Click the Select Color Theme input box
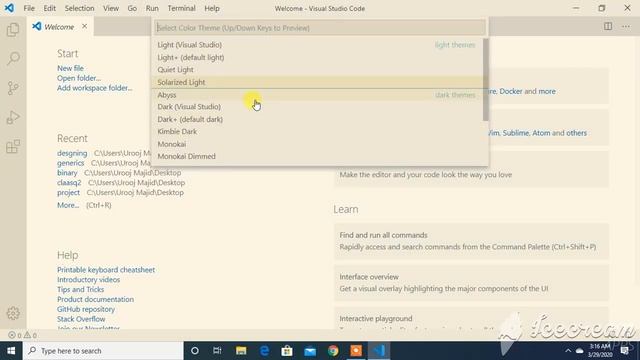This screenshot has width=640, height=360. tap(320, 28)
